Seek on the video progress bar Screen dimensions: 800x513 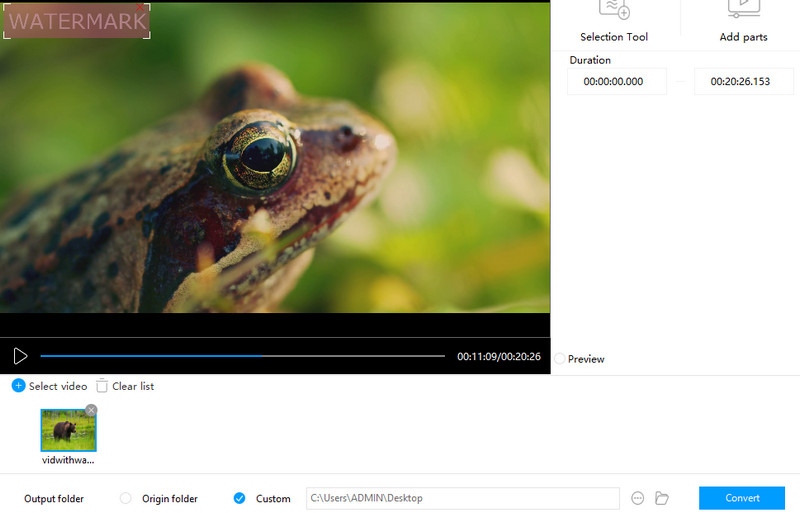pos(242,356)
